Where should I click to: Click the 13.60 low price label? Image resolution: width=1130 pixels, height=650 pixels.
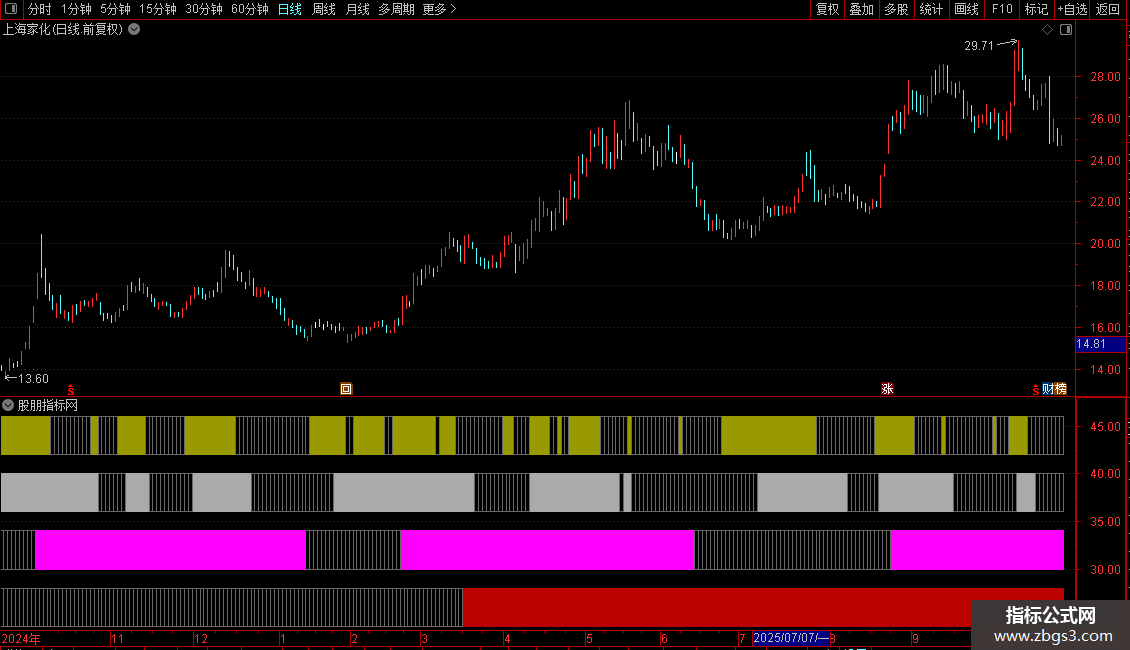(33, 378)
